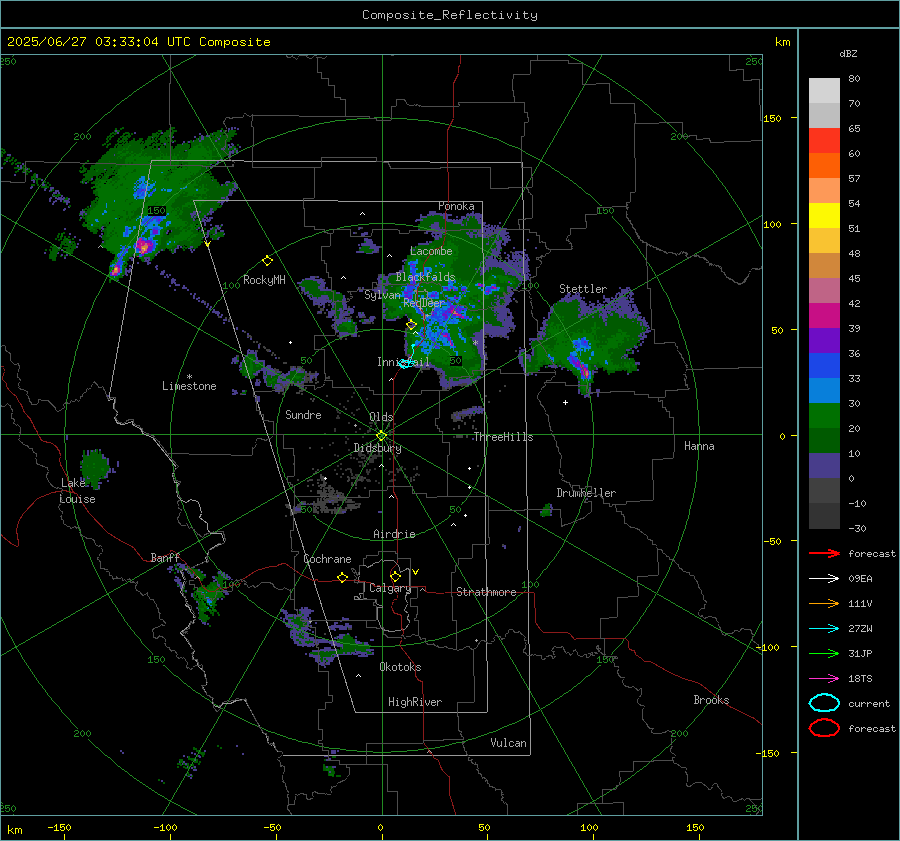Screen dimensions: 900x841
Task: Click the Cochrane label
Action: 327,559
